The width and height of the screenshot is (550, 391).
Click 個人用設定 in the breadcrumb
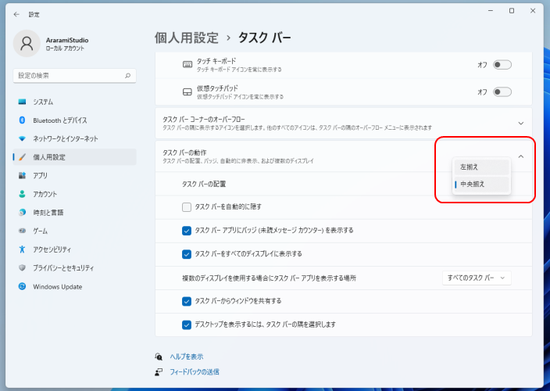(187, 38)
